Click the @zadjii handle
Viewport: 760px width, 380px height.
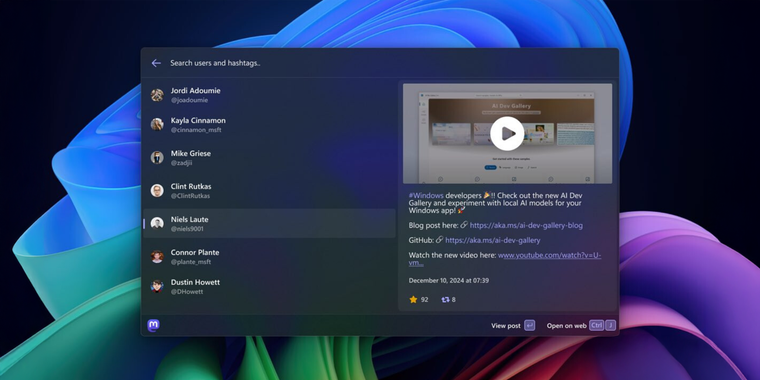coord(181,163)
